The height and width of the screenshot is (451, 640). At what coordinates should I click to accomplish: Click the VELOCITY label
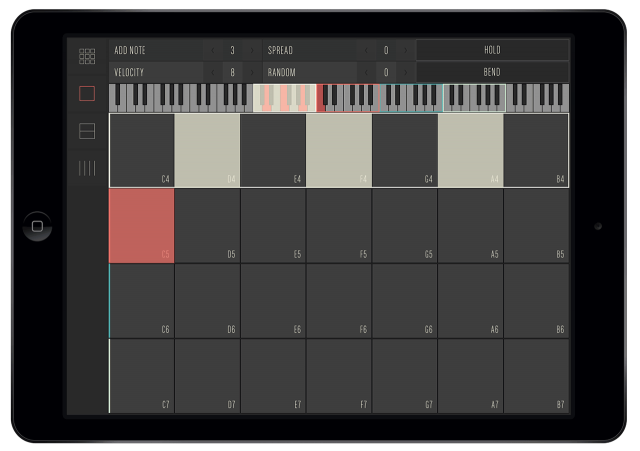coord(129,72)
